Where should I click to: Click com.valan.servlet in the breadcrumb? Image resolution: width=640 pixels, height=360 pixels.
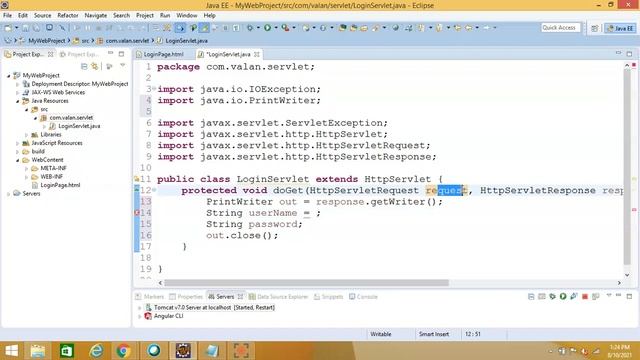click(127, 41)
